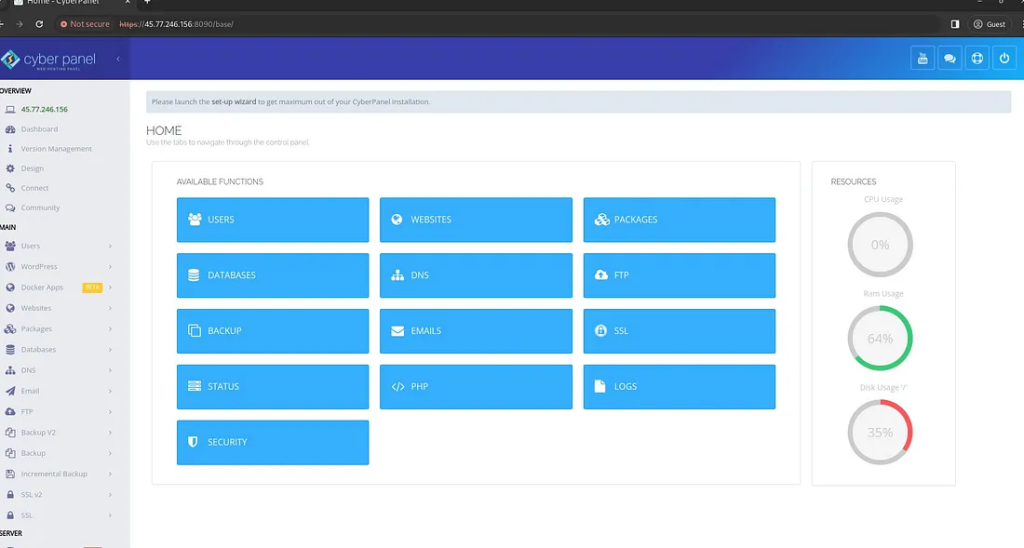The image size is (1024, 548).
Task: Click the Packages tile icon
Action: click(602, 220)
